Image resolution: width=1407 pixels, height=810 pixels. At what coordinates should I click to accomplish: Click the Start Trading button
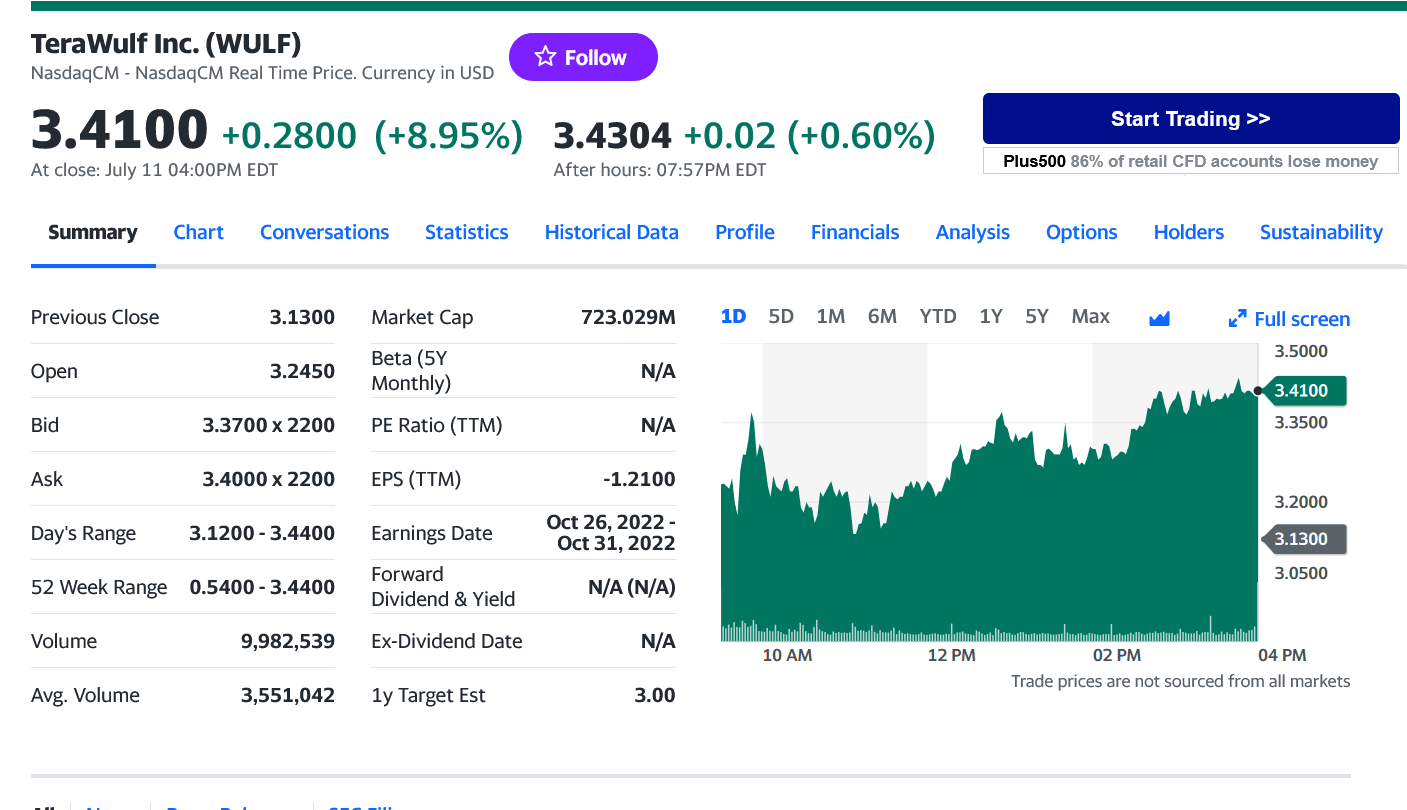[1190, 119]
